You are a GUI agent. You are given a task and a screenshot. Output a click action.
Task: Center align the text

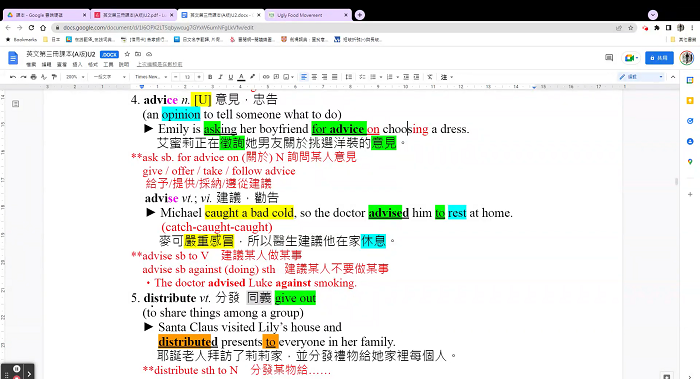tap(314, 77)
